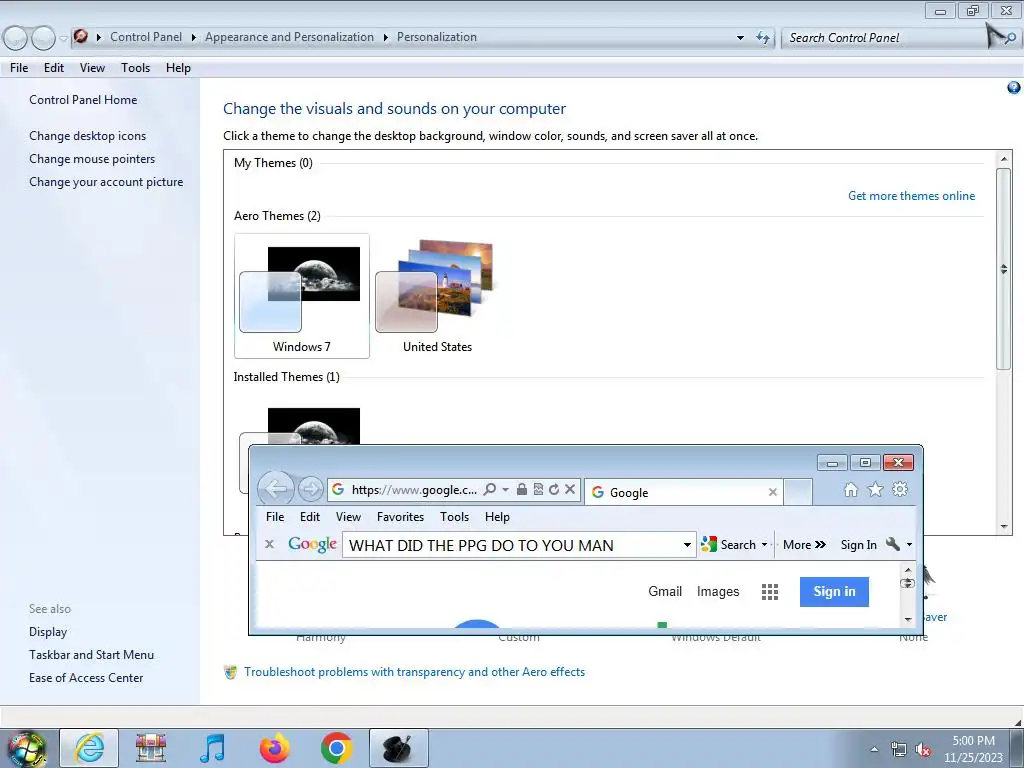The width and height of the screenshot is (1024, 768).
Task: Click Get more themes online link
Action: 911,196
